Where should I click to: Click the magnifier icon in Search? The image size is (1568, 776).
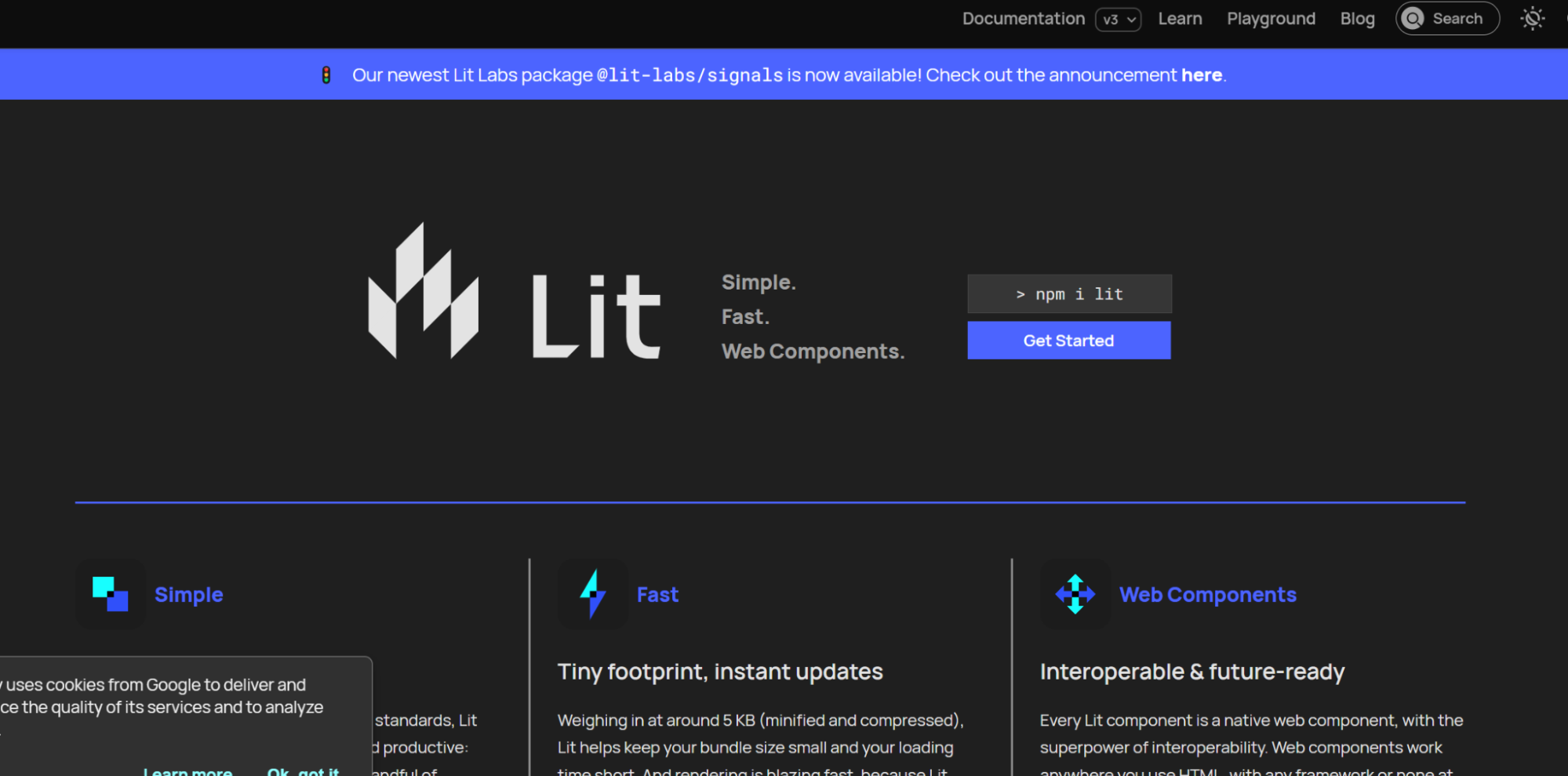tap(1413, 18)
